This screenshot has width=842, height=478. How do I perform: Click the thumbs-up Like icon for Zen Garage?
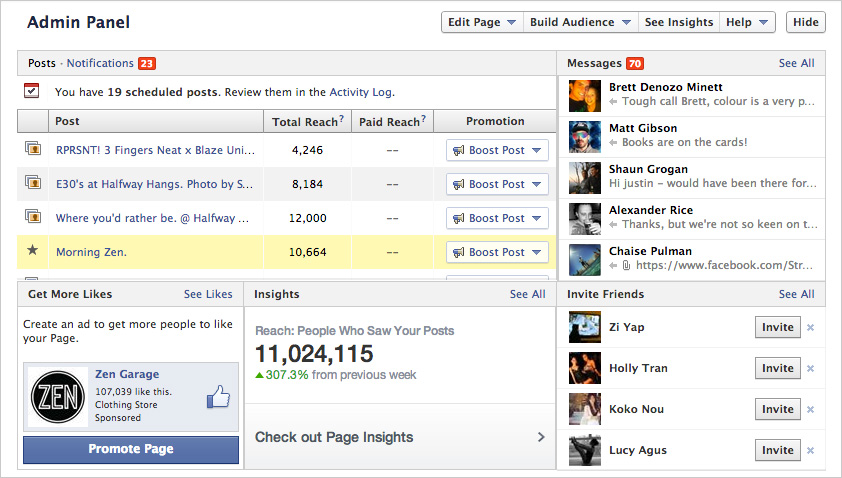point(218,398)
